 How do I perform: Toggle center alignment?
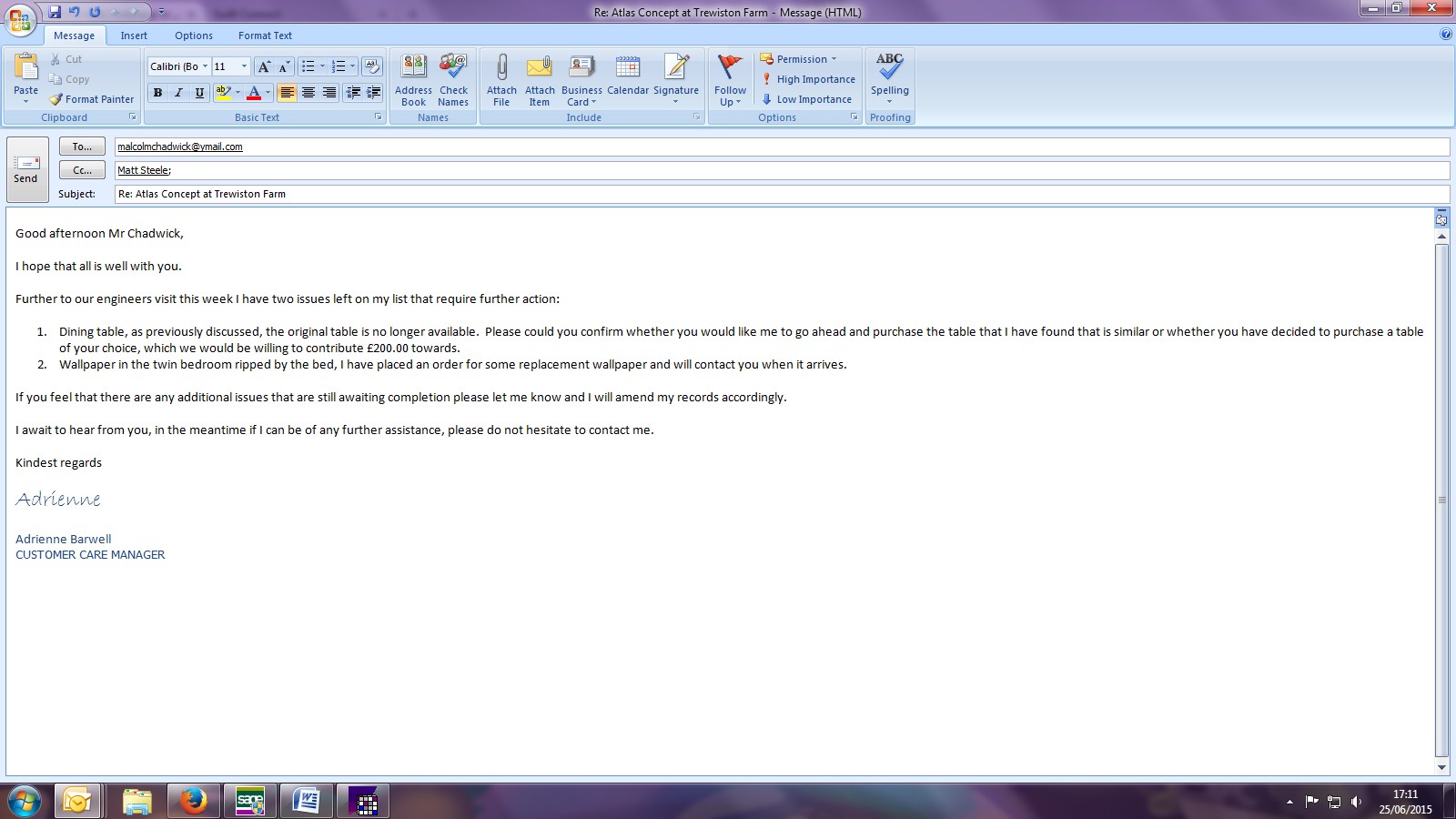click(308, 92)
